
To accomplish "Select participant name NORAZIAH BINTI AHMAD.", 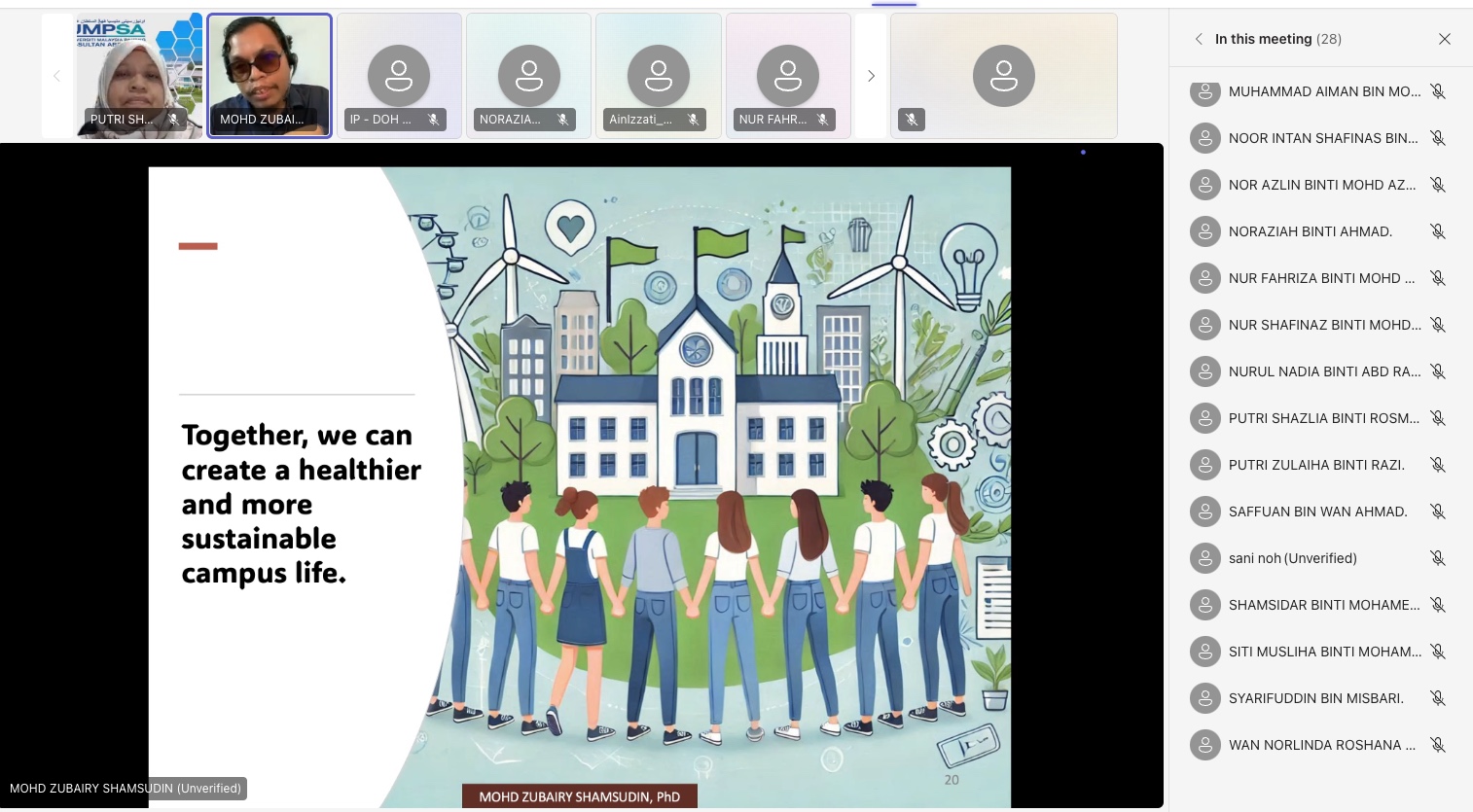I will coord(1311,231).
